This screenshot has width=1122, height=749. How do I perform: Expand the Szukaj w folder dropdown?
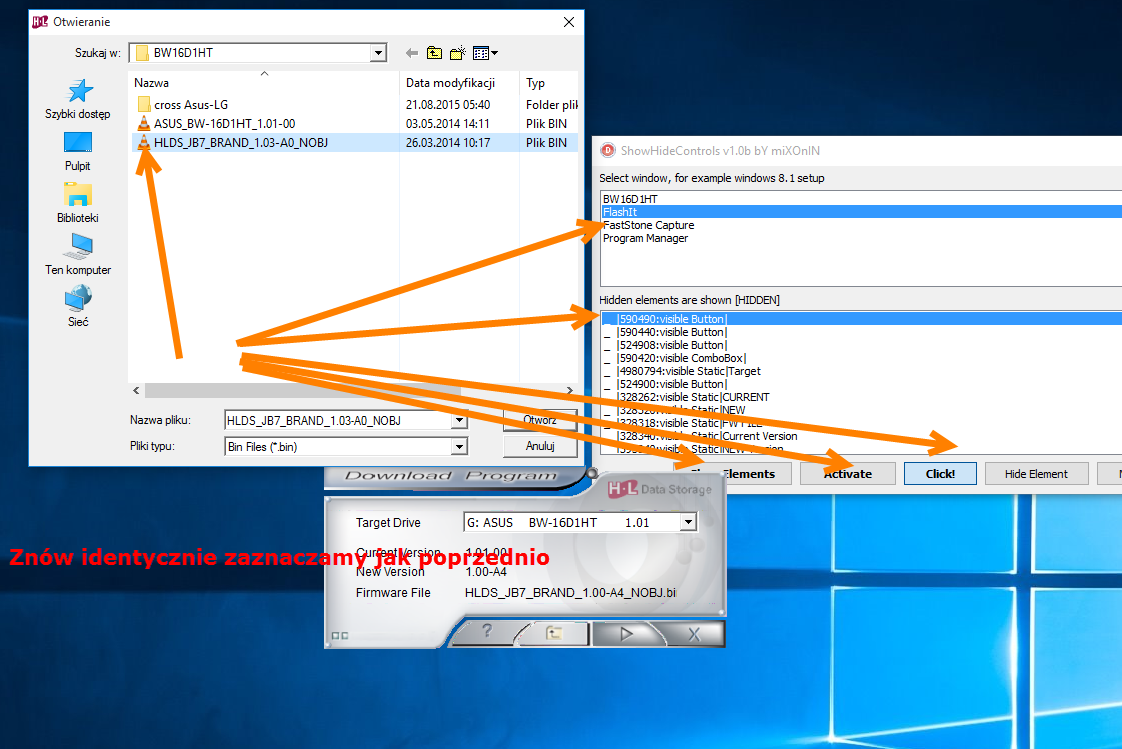[x=378, y=53]
